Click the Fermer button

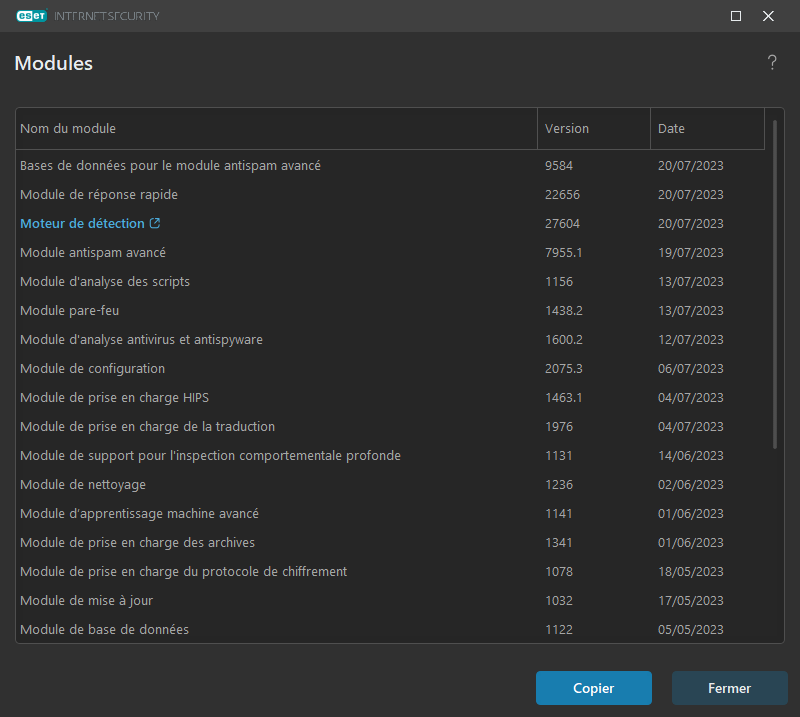[x=730, y=688]
